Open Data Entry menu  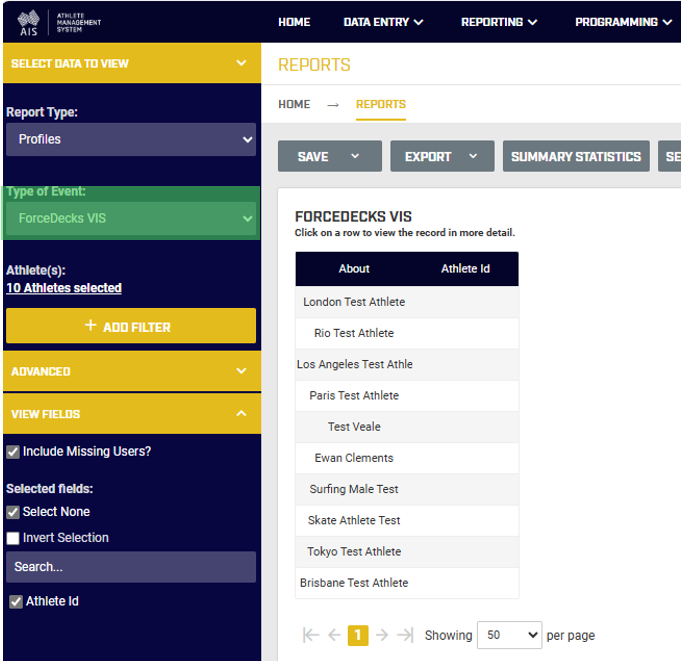point(383,22)
